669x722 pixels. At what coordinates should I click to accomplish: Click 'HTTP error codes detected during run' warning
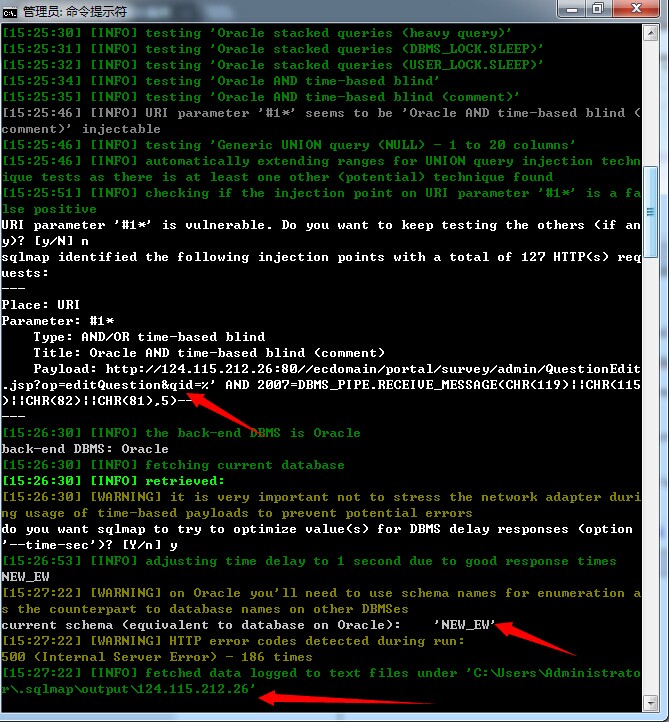click(x=233, y=641)
